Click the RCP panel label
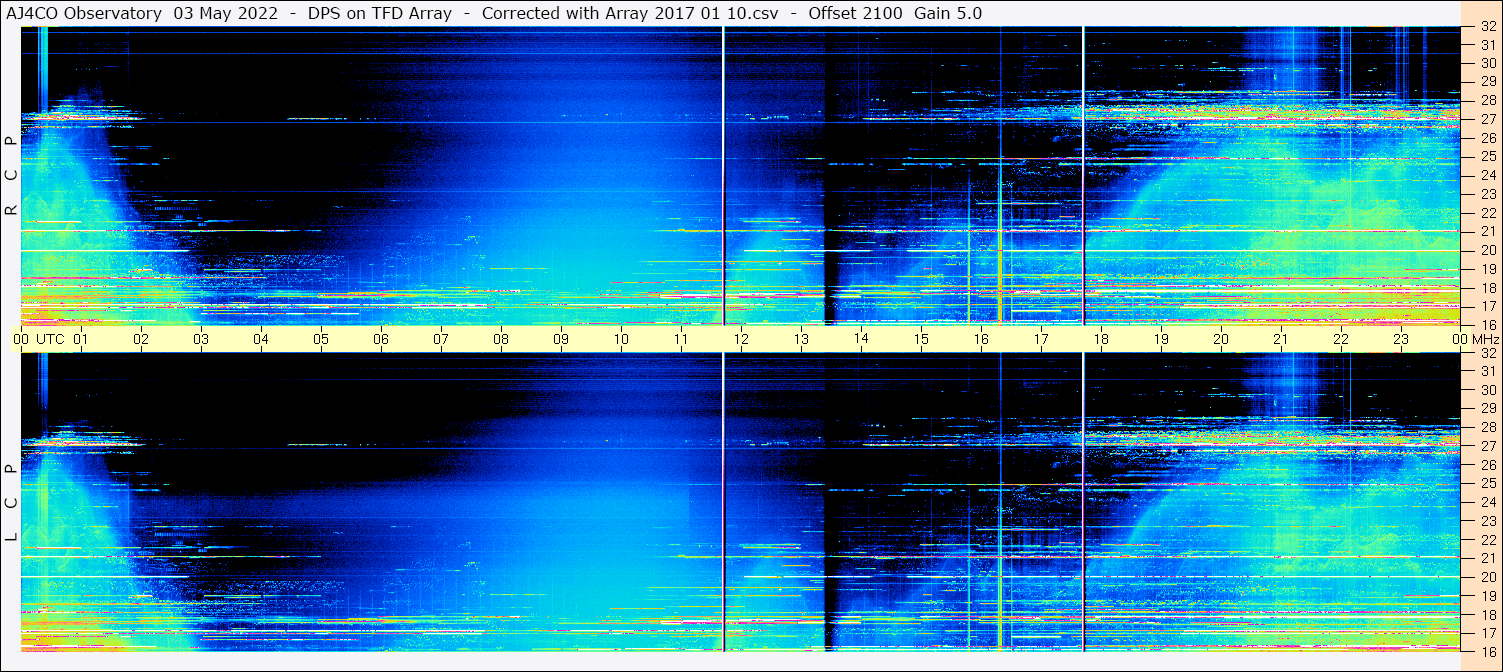Viewport: 1503px width, 672px height. click(x=11, y=176)
